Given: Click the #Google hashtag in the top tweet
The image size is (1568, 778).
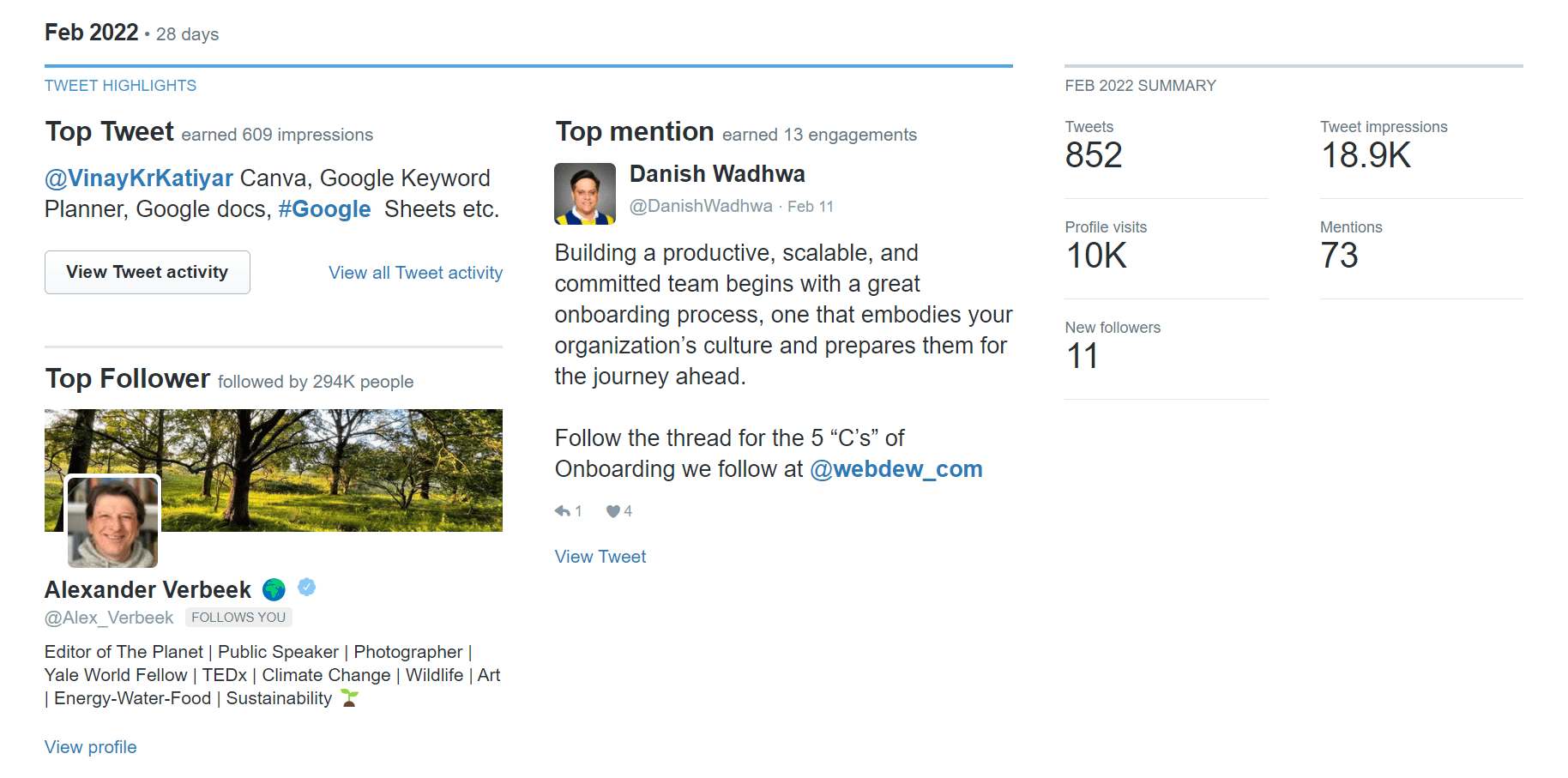Looking at the screenshot, I should [324, 209].
